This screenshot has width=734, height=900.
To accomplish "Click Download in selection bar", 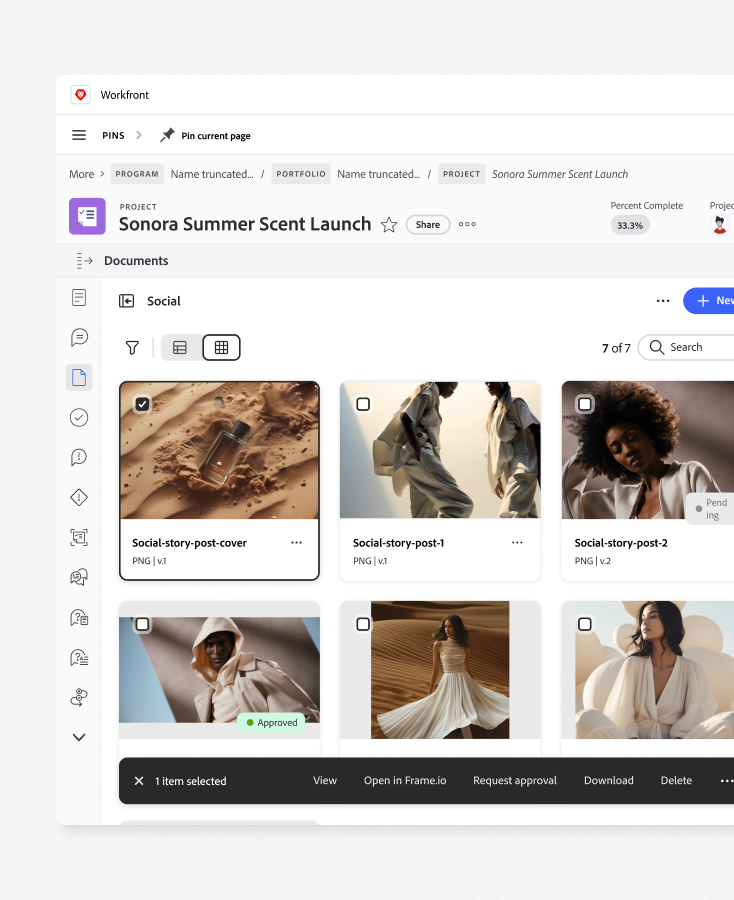I will click(x=609, y=781).
